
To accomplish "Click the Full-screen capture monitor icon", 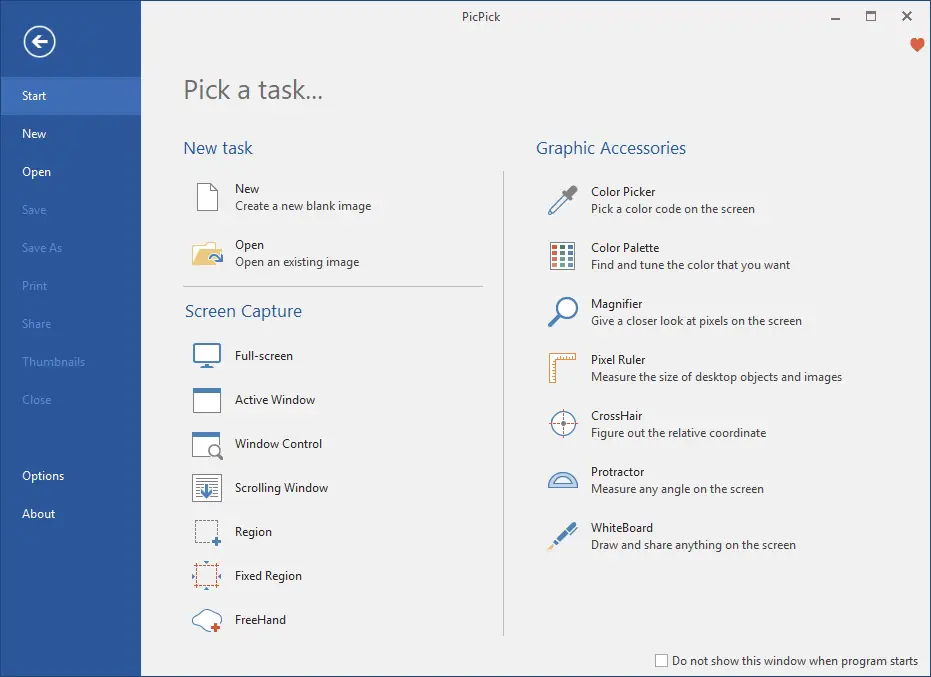I will [207, 356].
